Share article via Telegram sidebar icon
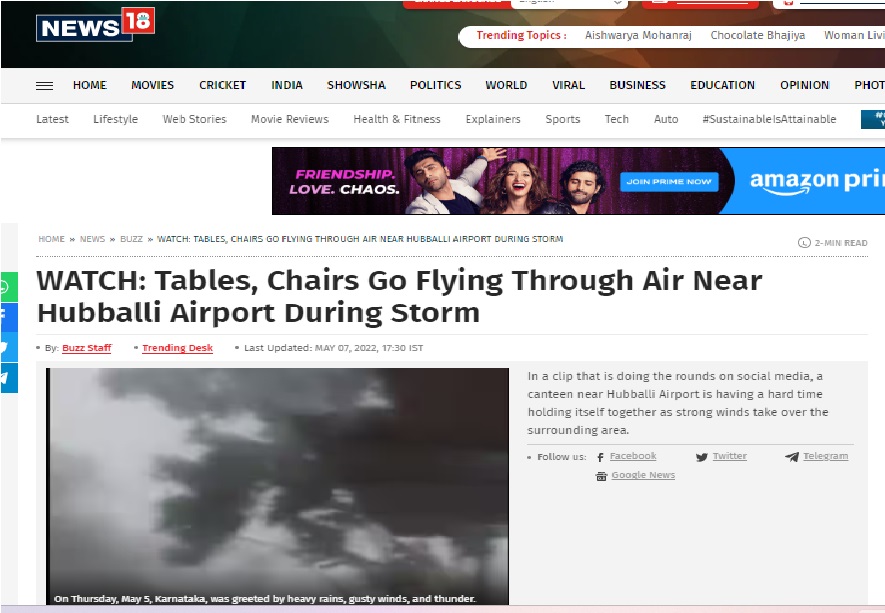Viewport: 885px width, 613px height. (x=8, y=378)
